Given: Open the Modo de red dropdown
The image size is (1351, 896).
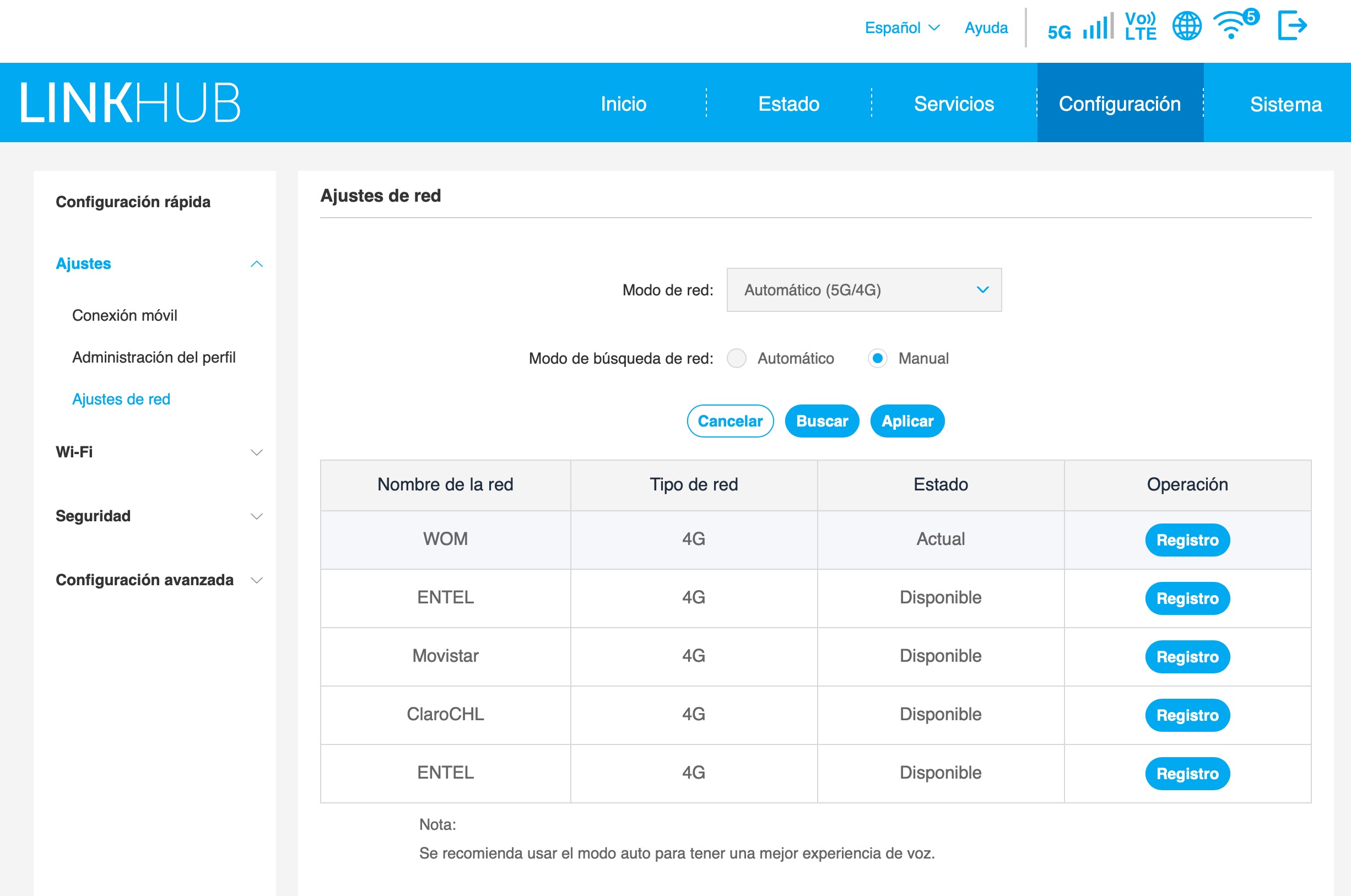Looking at the screenshot, I should pos(863,290).
